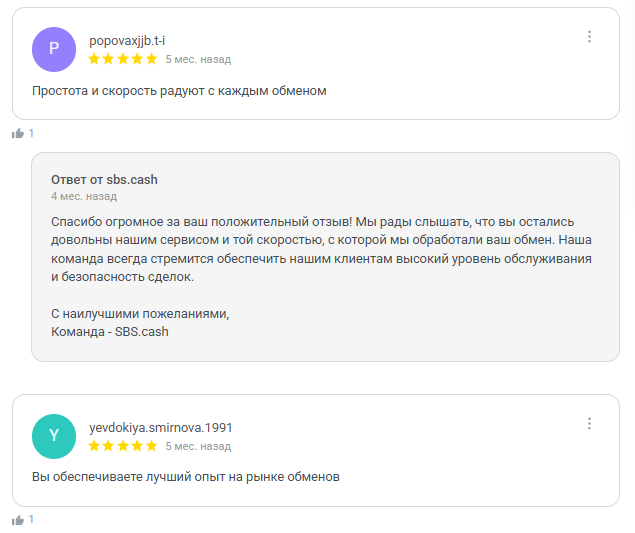
Task: Click the purple P avatar of popovaxjjb.t-i
Action: coord(54,50)
